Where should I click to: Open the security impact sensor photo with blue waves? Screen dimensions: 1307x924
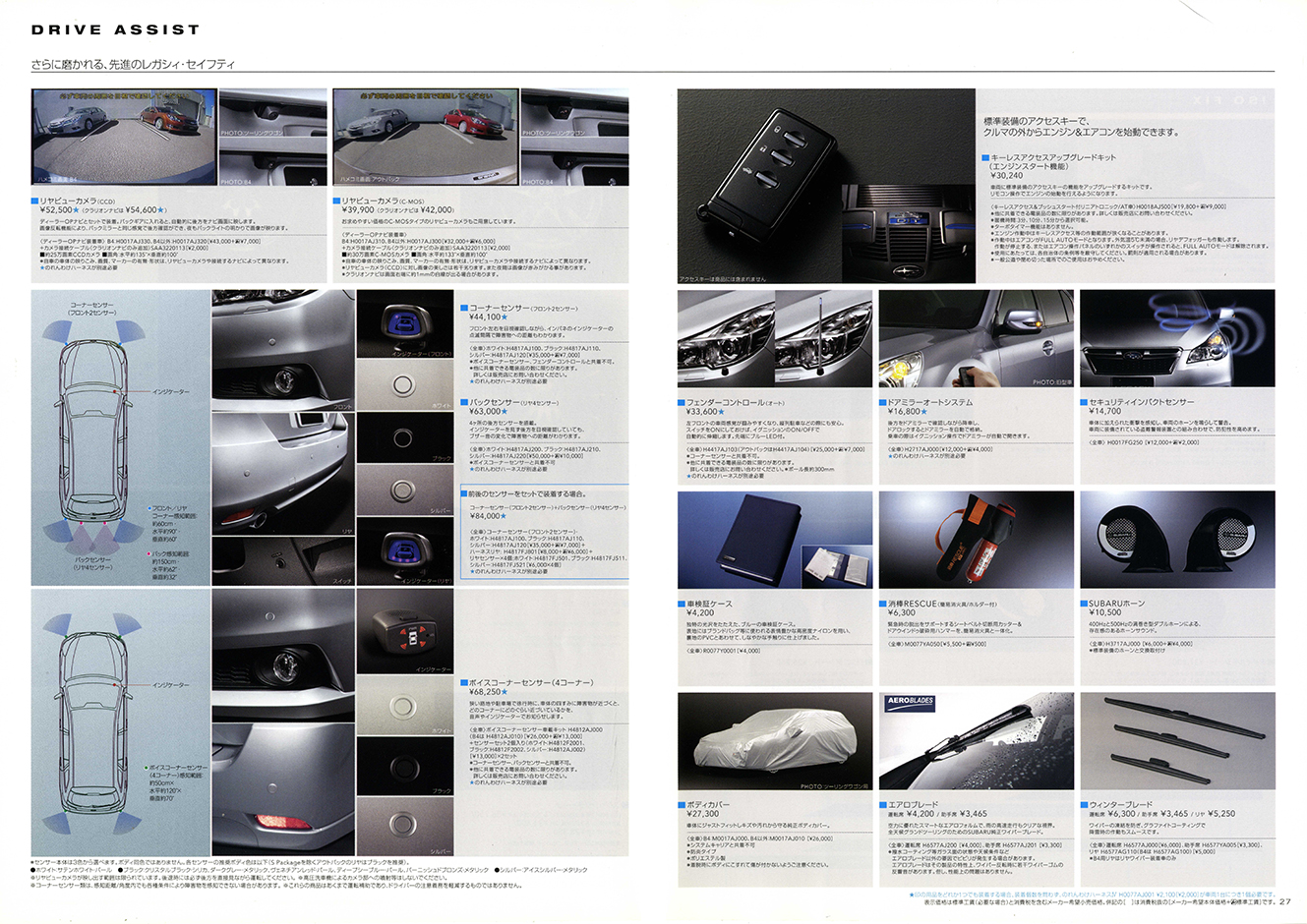tap(1177, 338)
